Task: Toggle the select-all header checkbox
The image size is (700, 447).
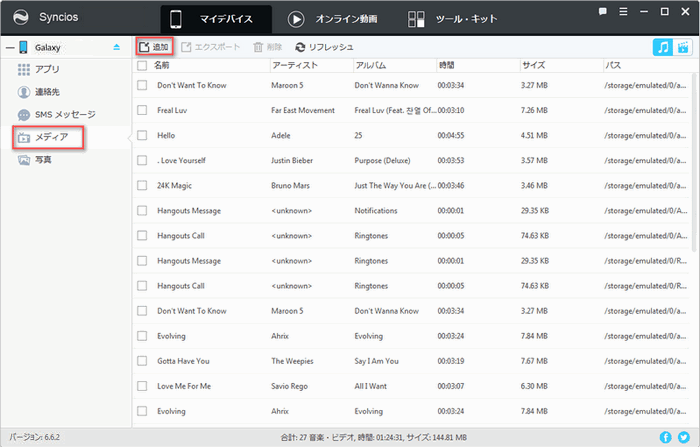Action: tap(142, 66)
